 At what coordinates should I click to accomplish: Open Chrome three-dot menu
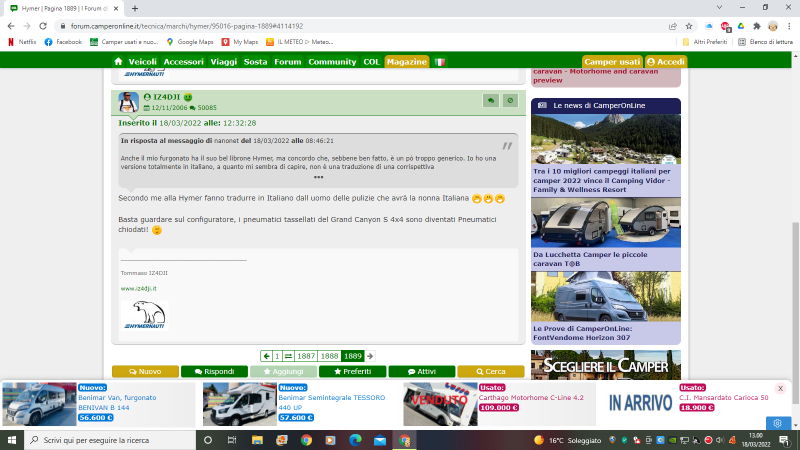pyautogui.click(x=789, y=26)
